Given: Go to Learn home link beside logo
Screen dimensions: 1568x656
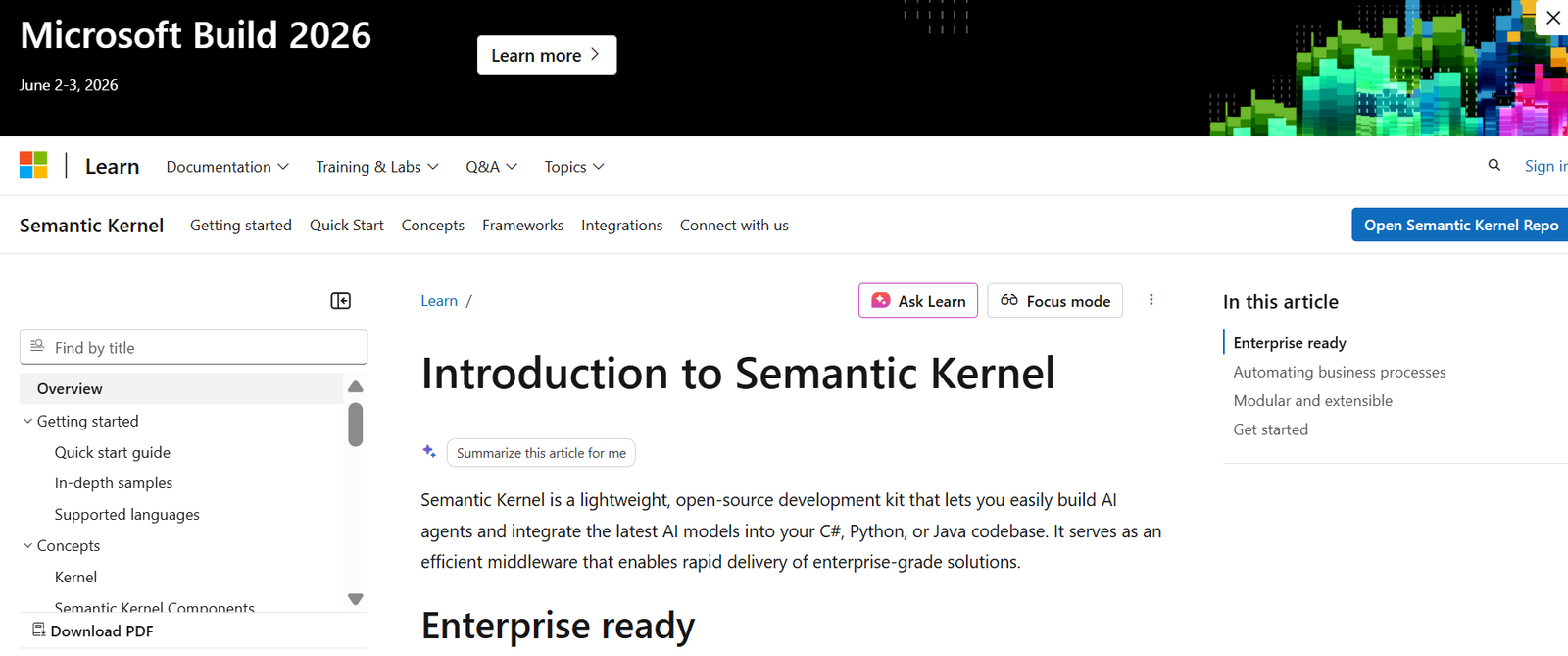Looking at the screenshot, I should (113, 167).
